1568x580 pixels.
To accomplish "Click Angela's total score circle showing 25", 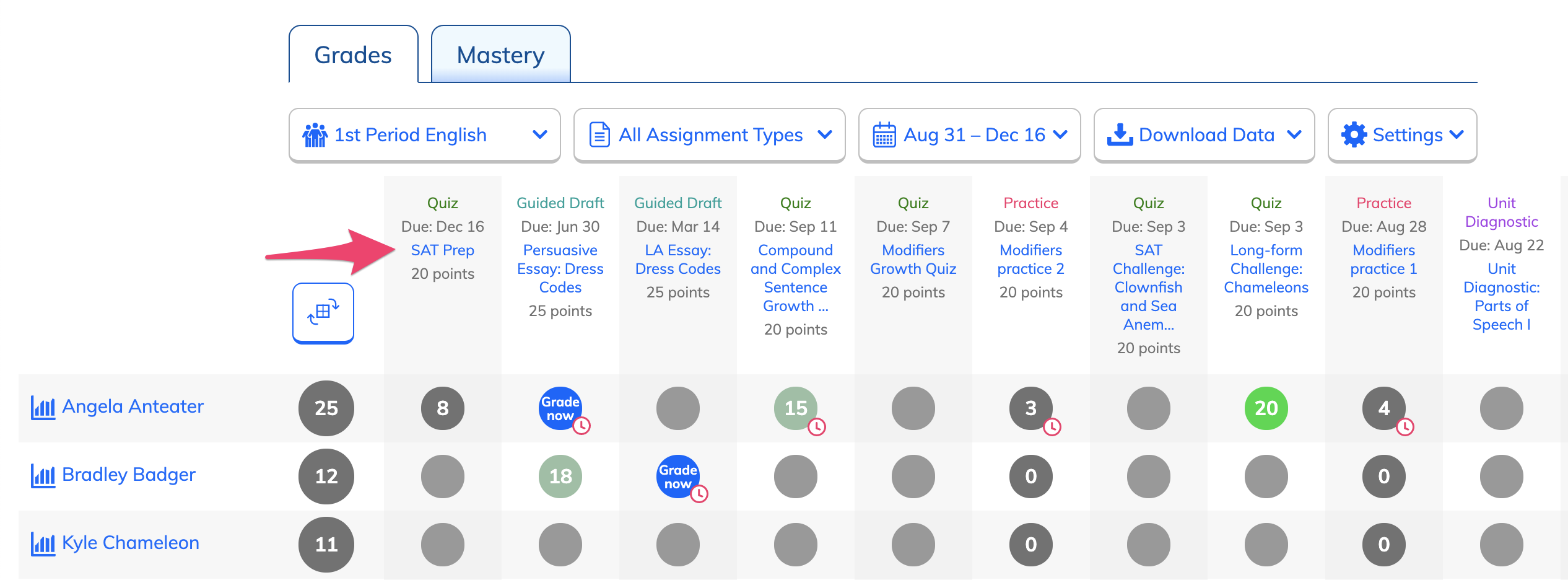I will (326, 408).
